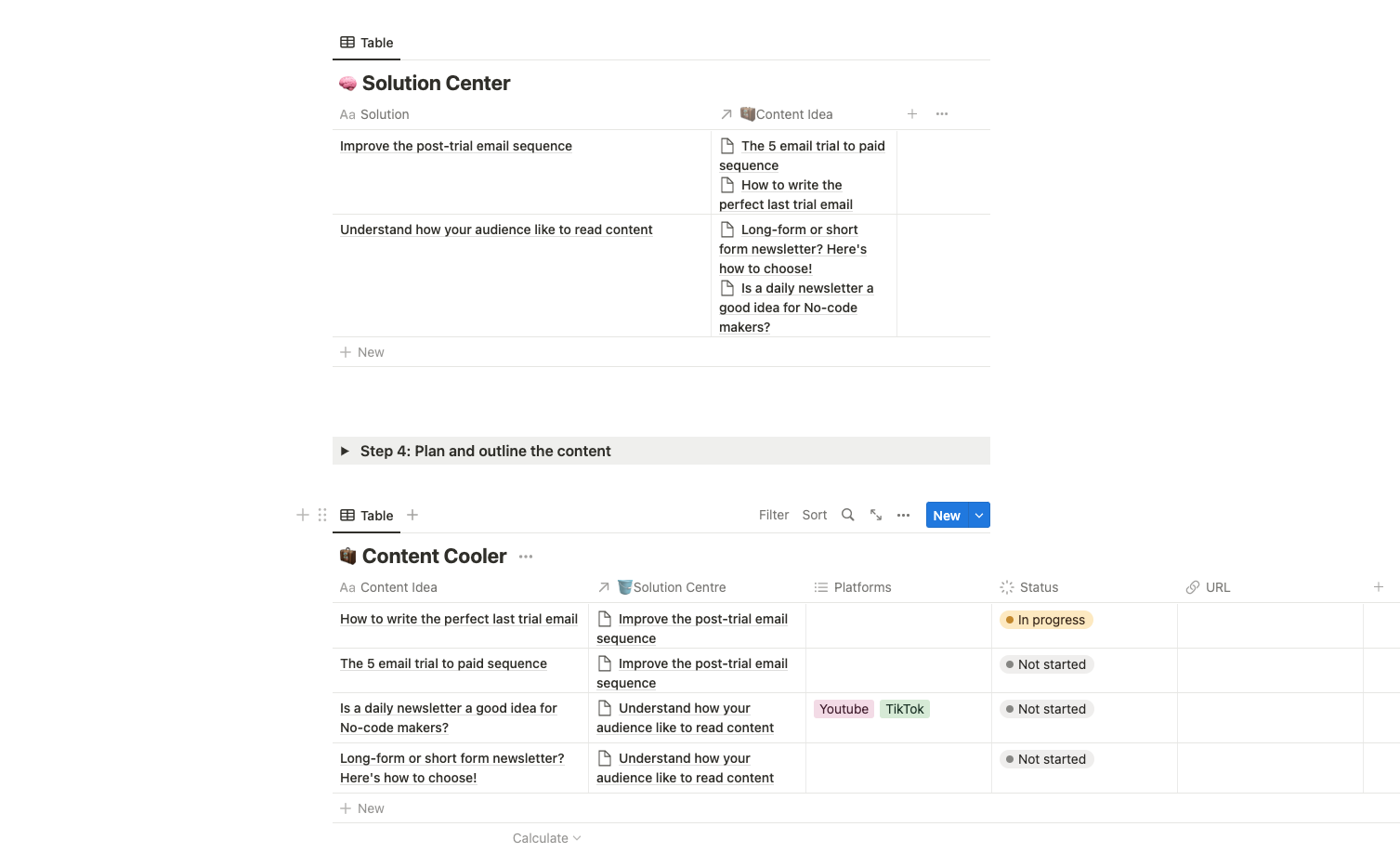Click the search icon in Content Cooler toolbar
Image resolution: width=1400 pixels, height=853 pixels.
pos(847,515)
